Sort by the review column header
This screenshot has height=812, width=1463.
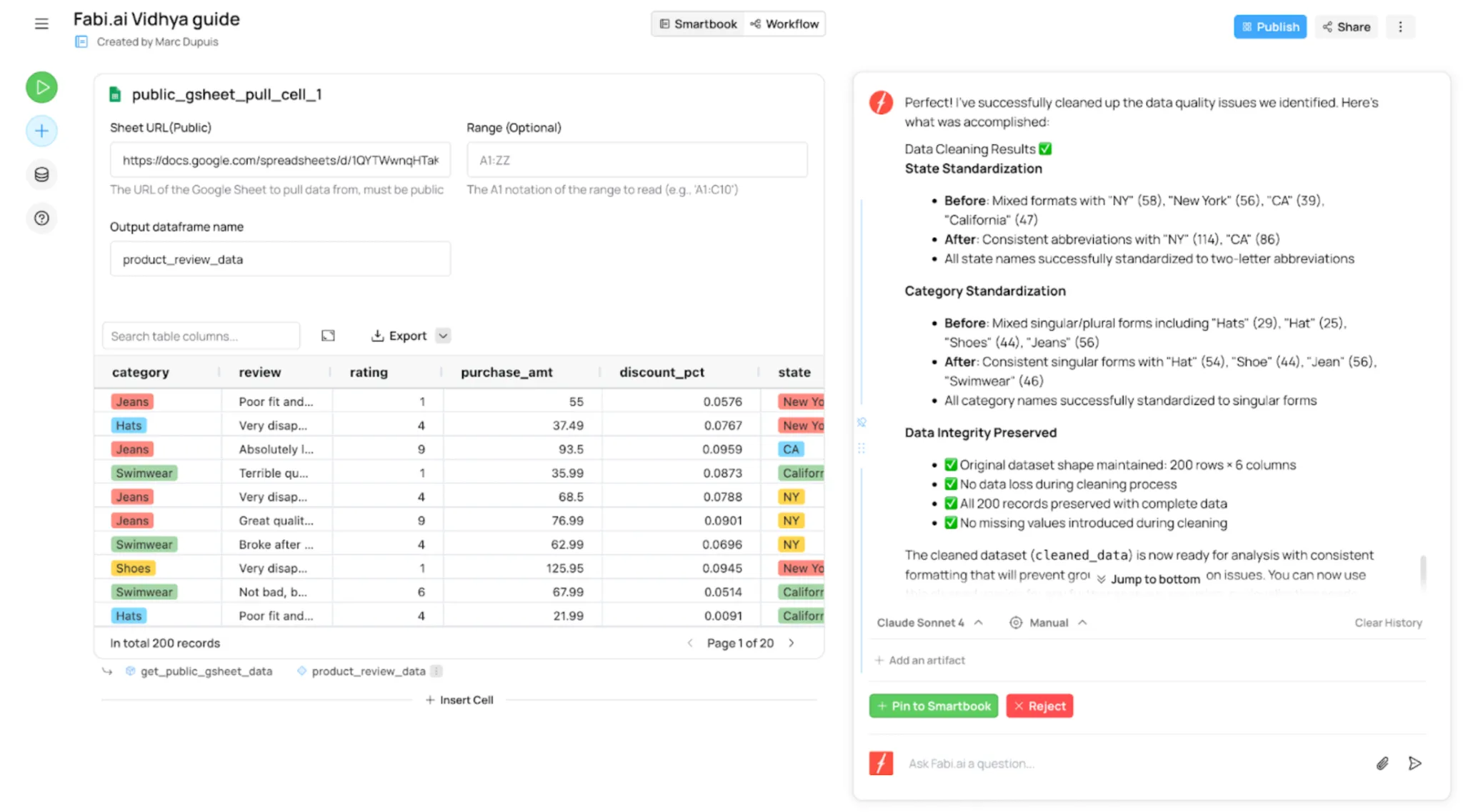(x=260, y=372)
